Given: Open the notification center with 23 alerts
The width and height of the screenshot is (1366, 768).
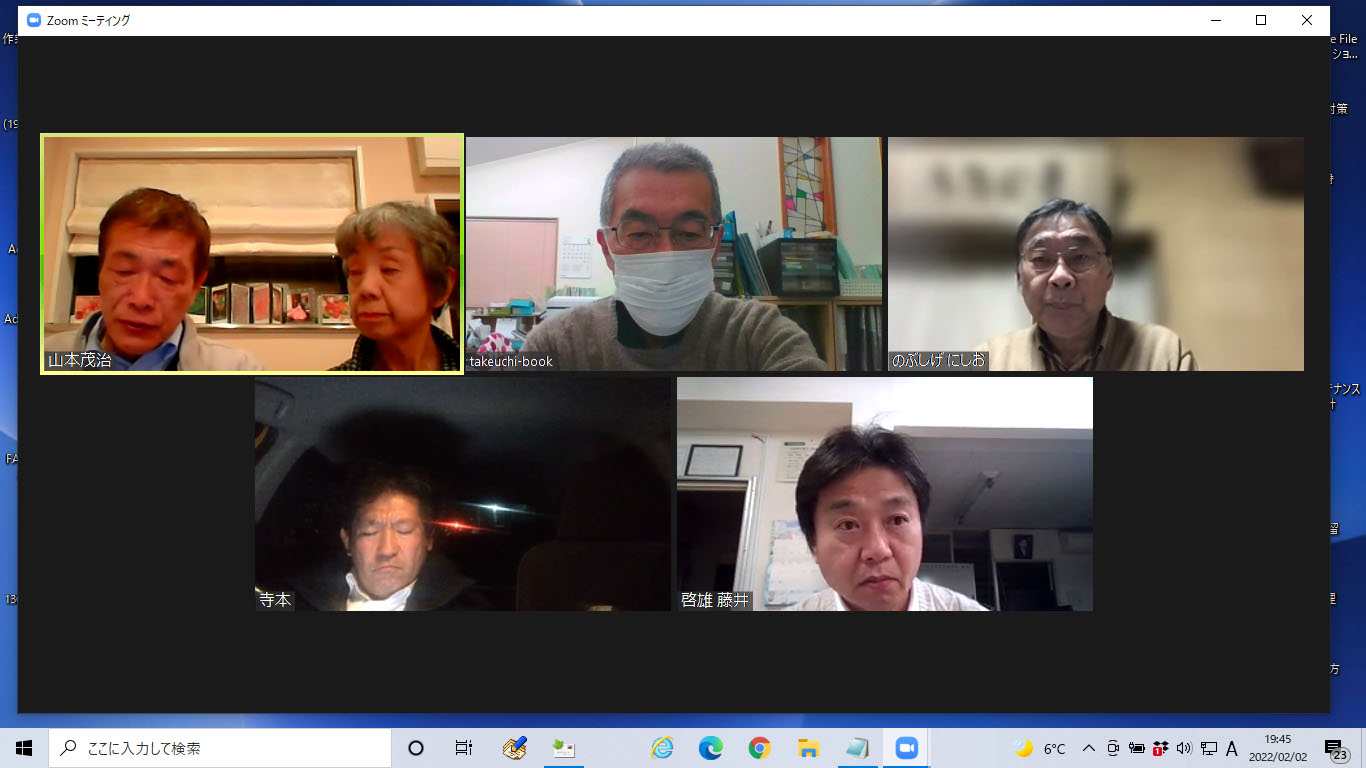Looking at the screenshot, I should (1335, 749).
